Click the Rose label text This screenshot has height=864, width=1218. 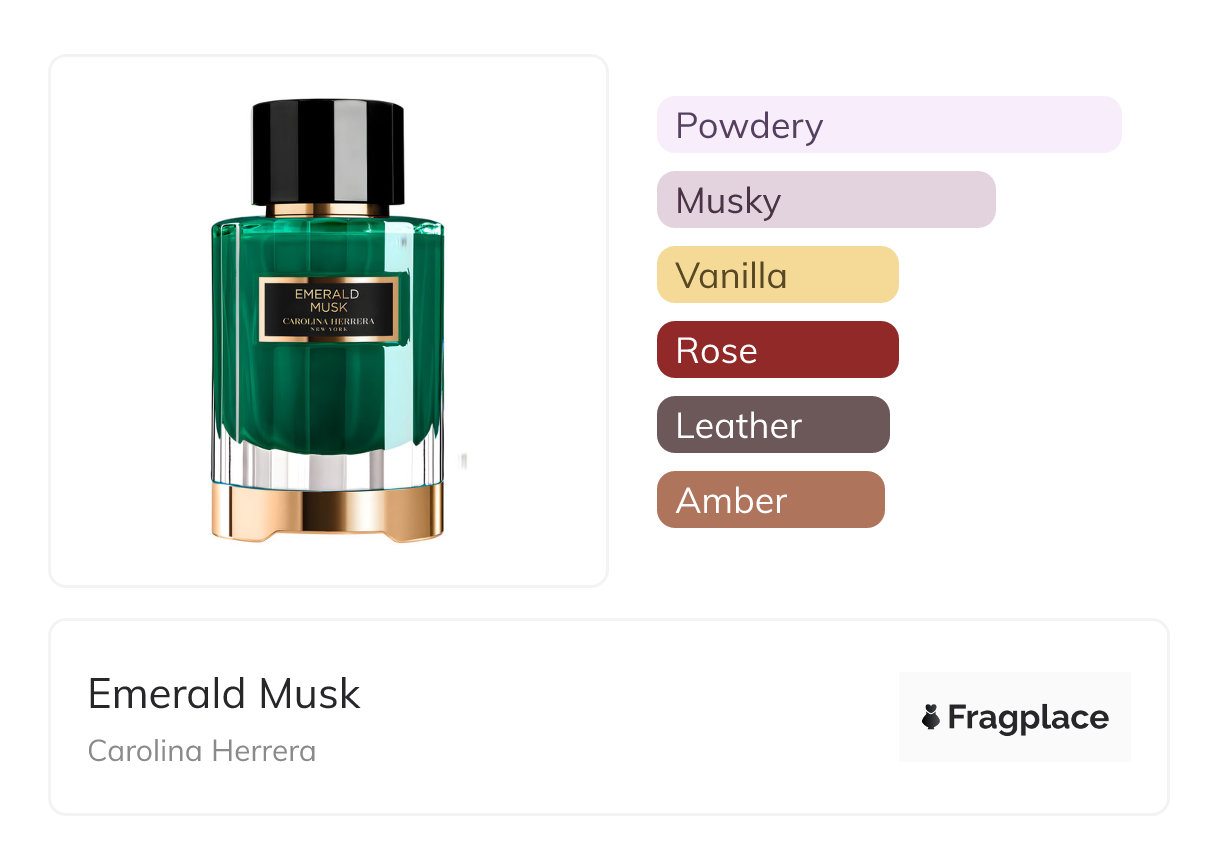pyautogui.click(x=716, y=351)
